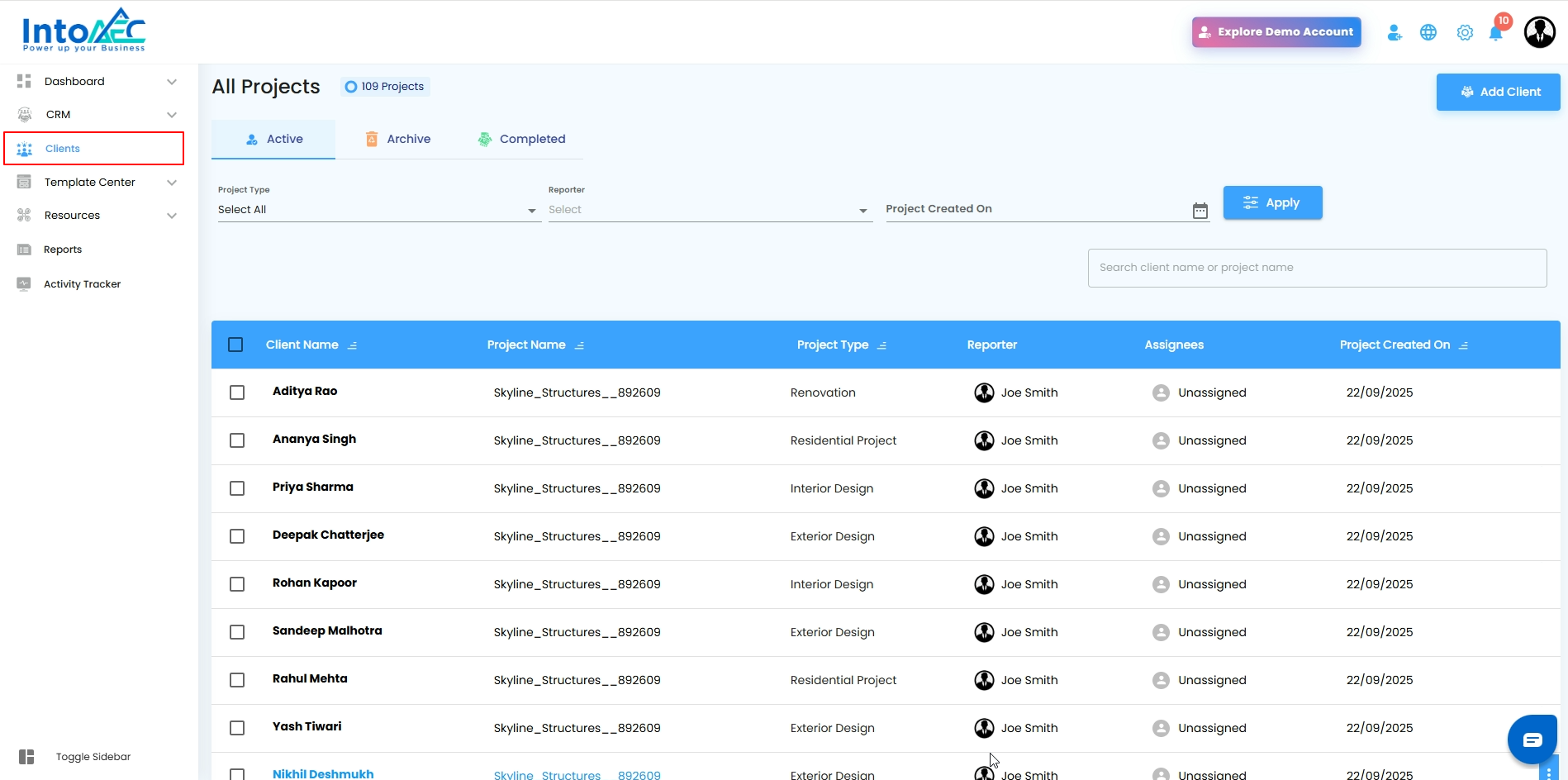The width and height of the screenshot is (1568, 780).
Task: Sort by Client Name column icon
Action: tap(353, 345)
